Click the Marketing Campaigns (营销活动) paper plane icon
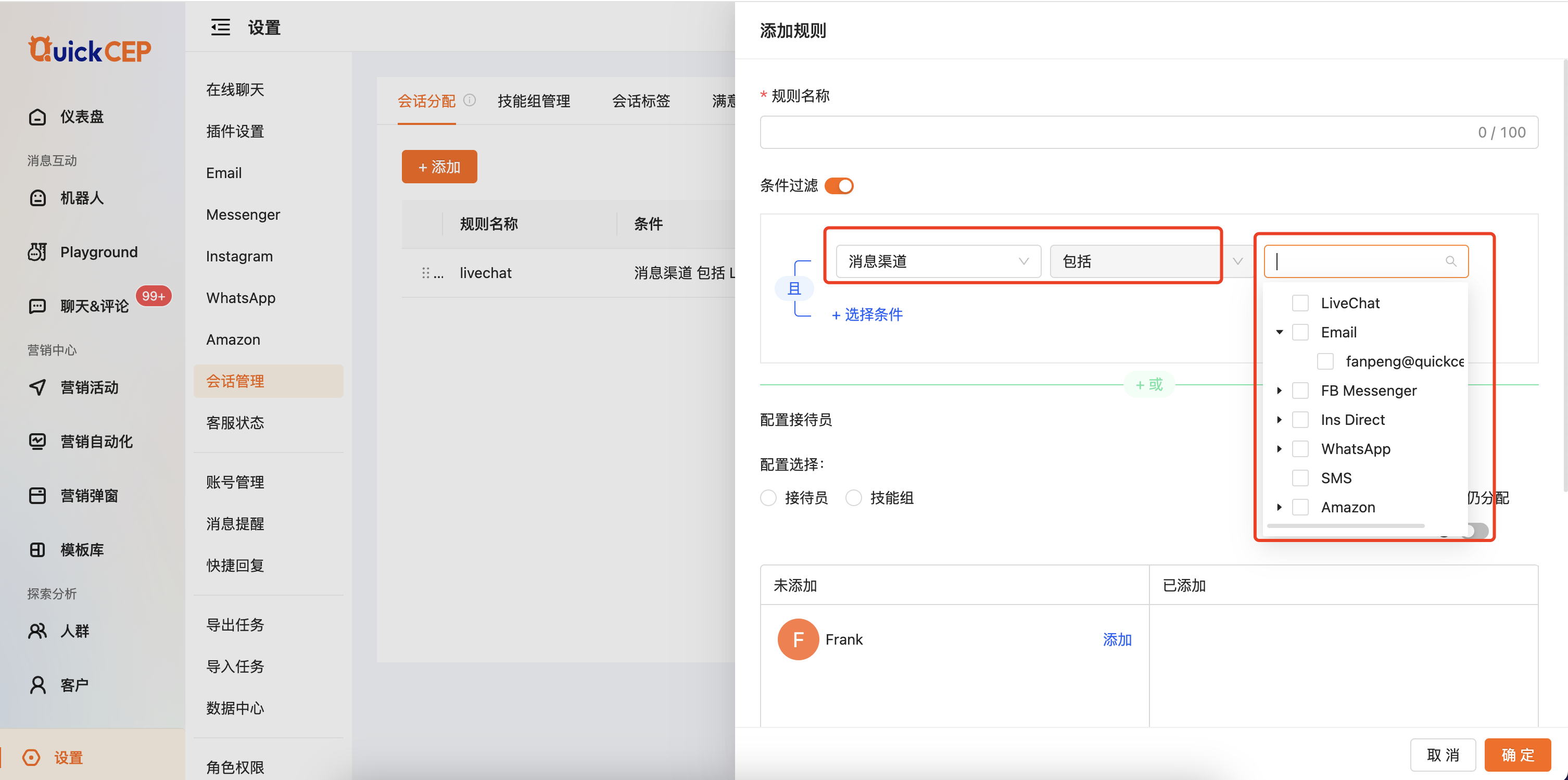Viewport: 1568px width, 780px height. click(37, 387)
